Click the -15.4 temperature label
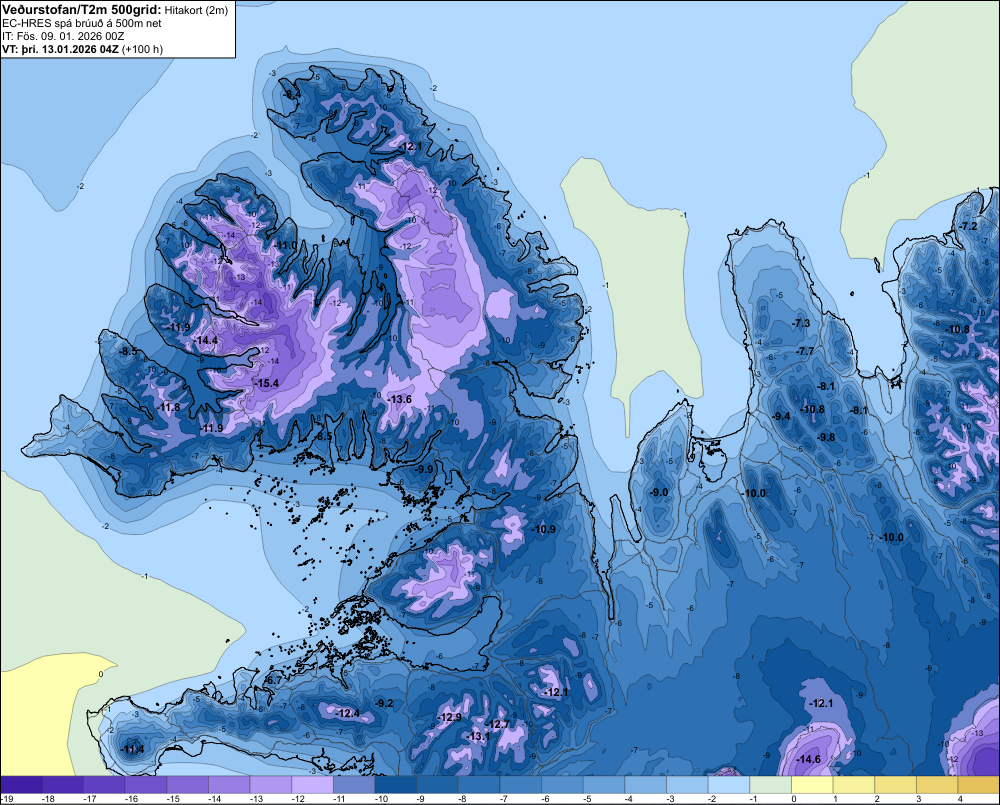The image size is (1000, 805). [x=266, y=383]
